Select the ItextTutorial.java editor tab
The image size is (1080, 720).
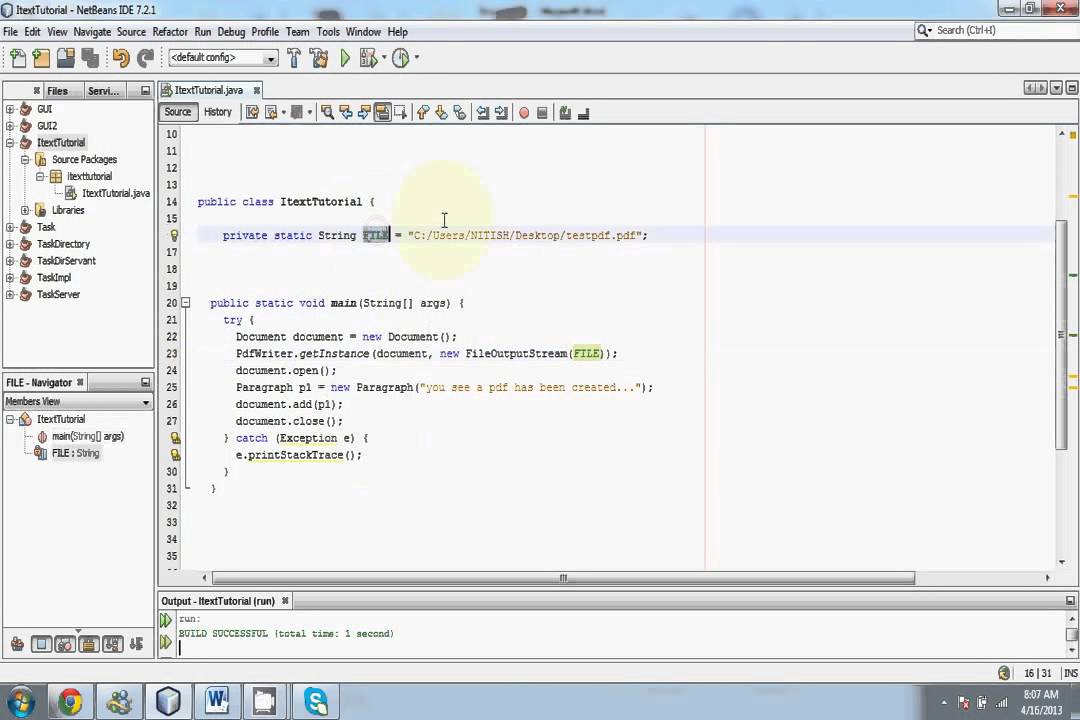pos(208,90)
